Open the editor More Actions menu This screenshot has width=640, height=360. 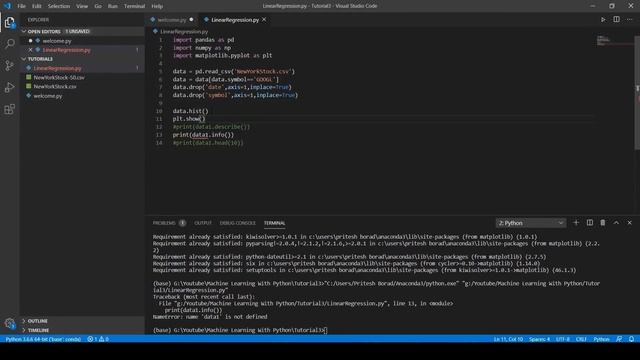coord(630,20)
